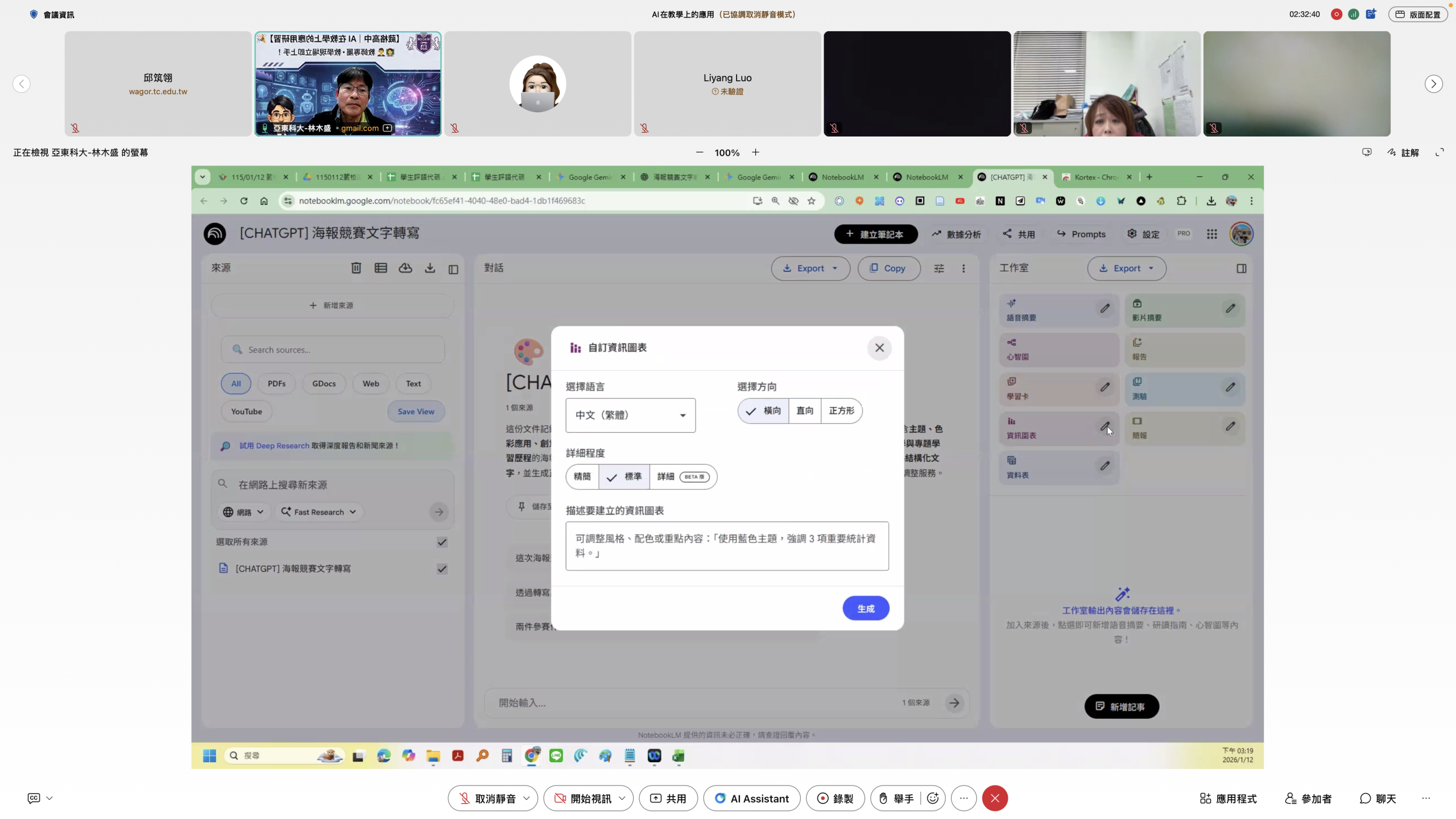1456x819 pixels.
Task: Click the delete trash icon in sources panel
Action: [356, 268]
